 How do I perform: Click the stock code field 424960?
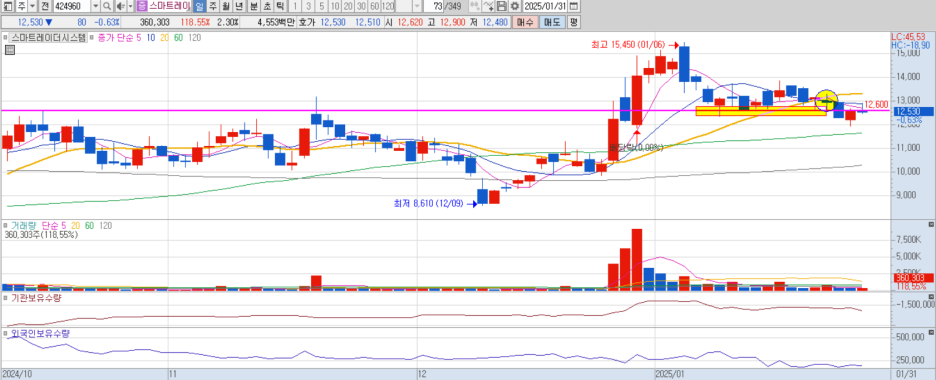tap(71, 7)
